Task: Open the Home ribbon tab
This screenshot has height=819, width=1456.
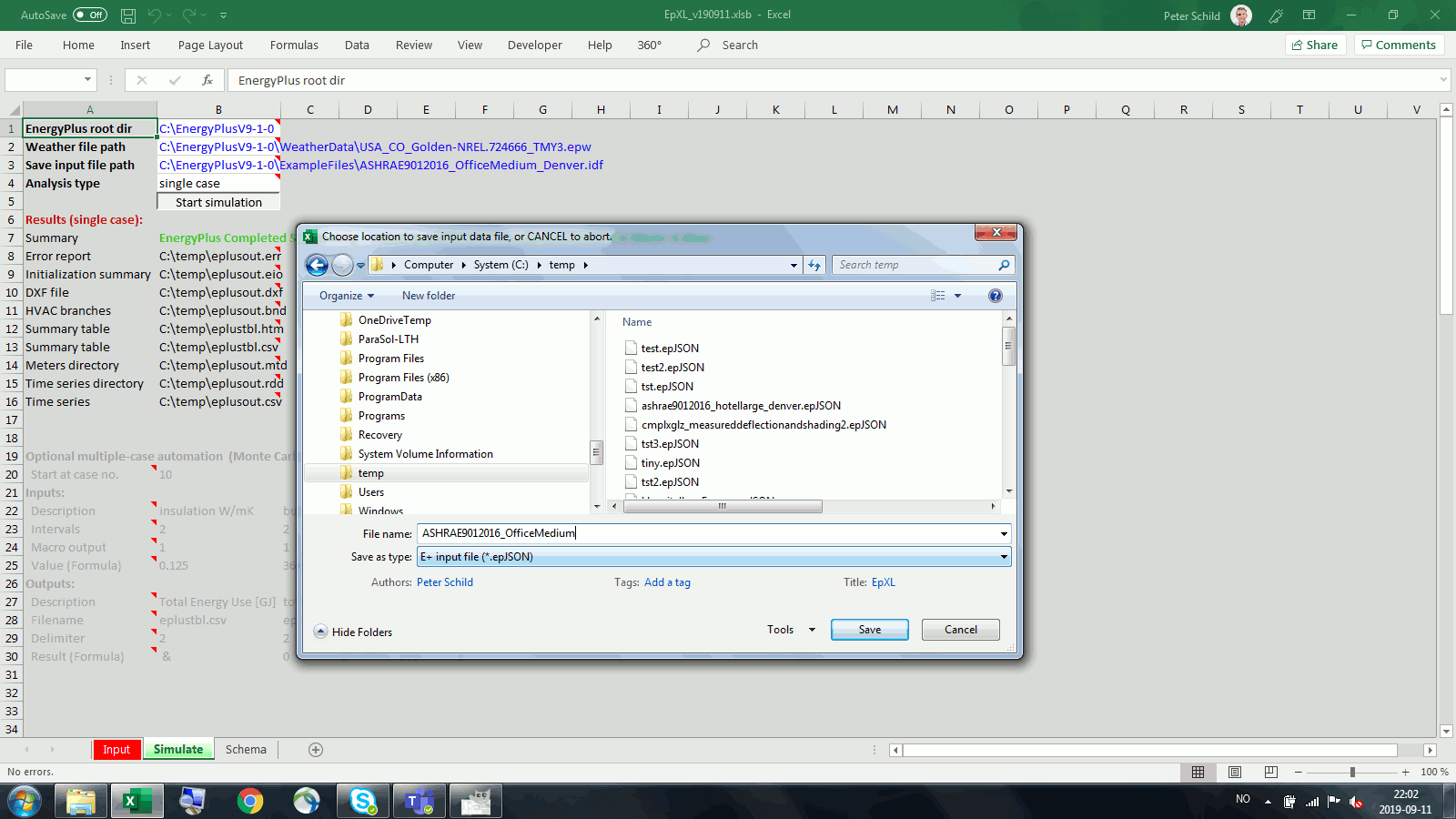Action: (x=78, y=45)
